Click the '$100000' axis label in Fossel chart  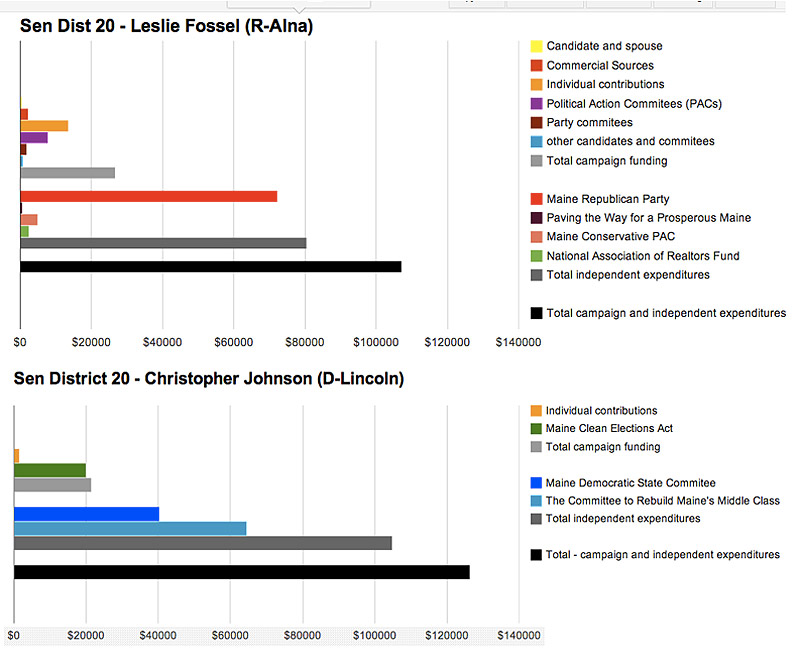tap(376, 342)
